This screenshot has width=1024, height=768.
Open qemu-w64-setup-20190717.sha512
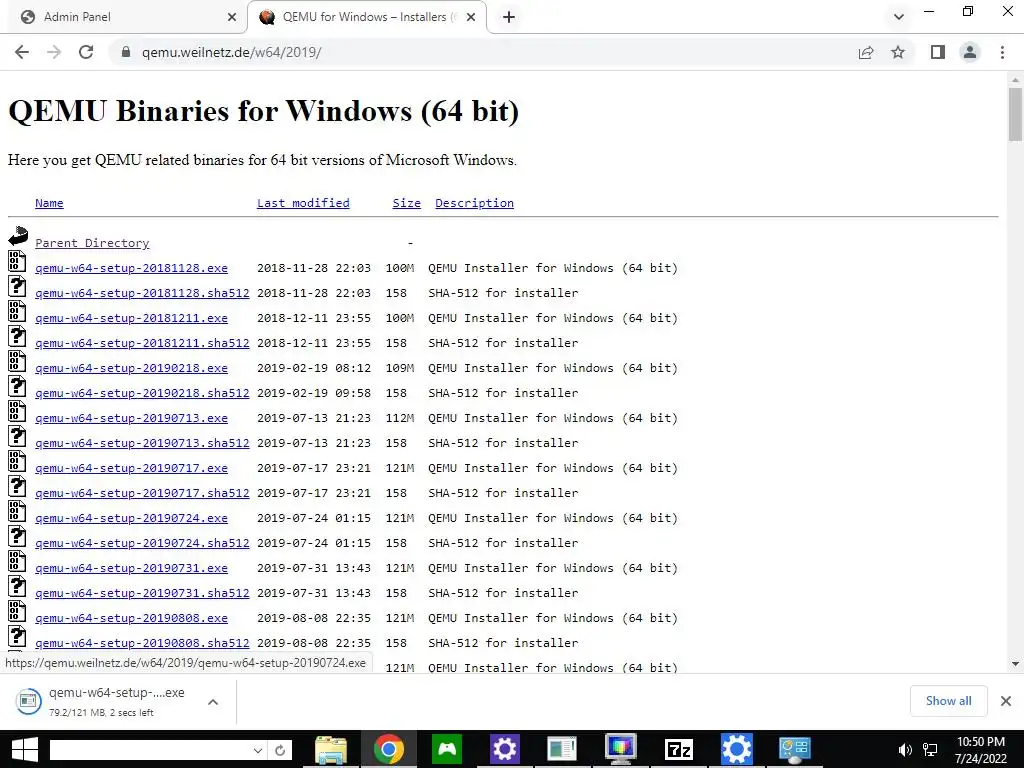coord(142,493)
